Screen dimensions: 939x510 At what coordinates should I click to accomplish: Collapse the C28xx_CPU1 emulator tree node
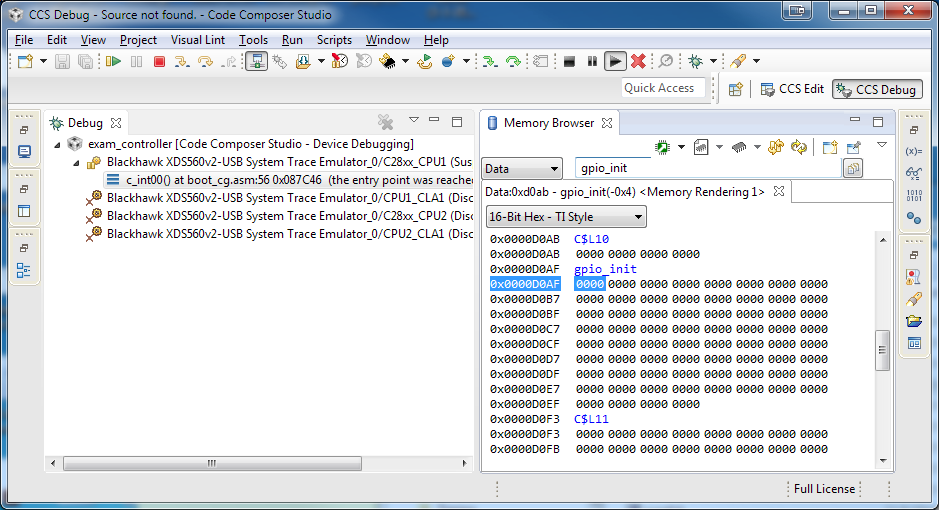(x=77, y=162)
